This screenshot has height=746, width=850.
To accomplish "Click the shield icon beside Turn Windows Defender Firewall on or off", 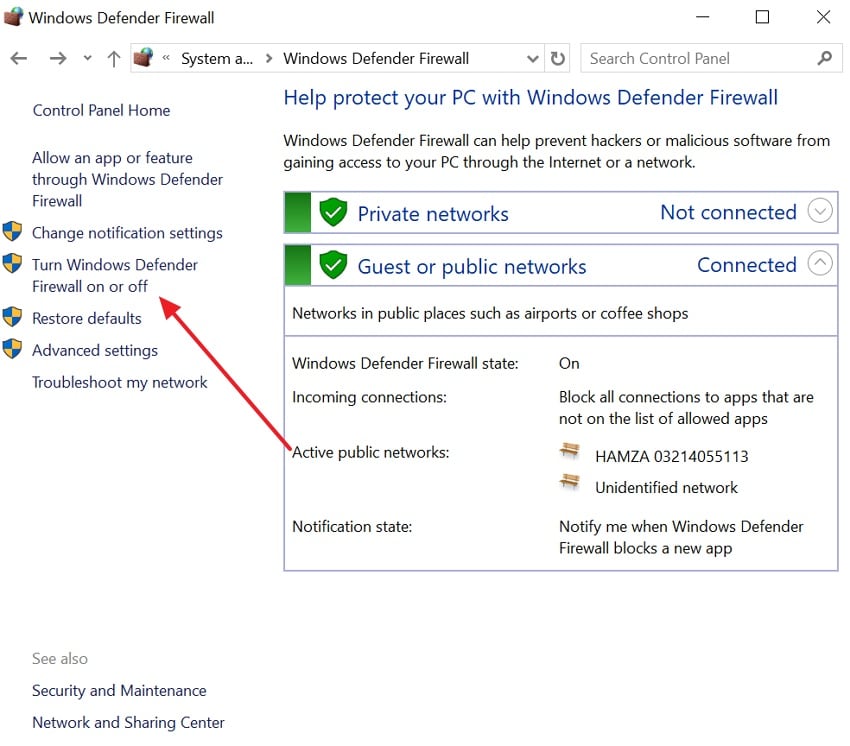I will point(14,264).
